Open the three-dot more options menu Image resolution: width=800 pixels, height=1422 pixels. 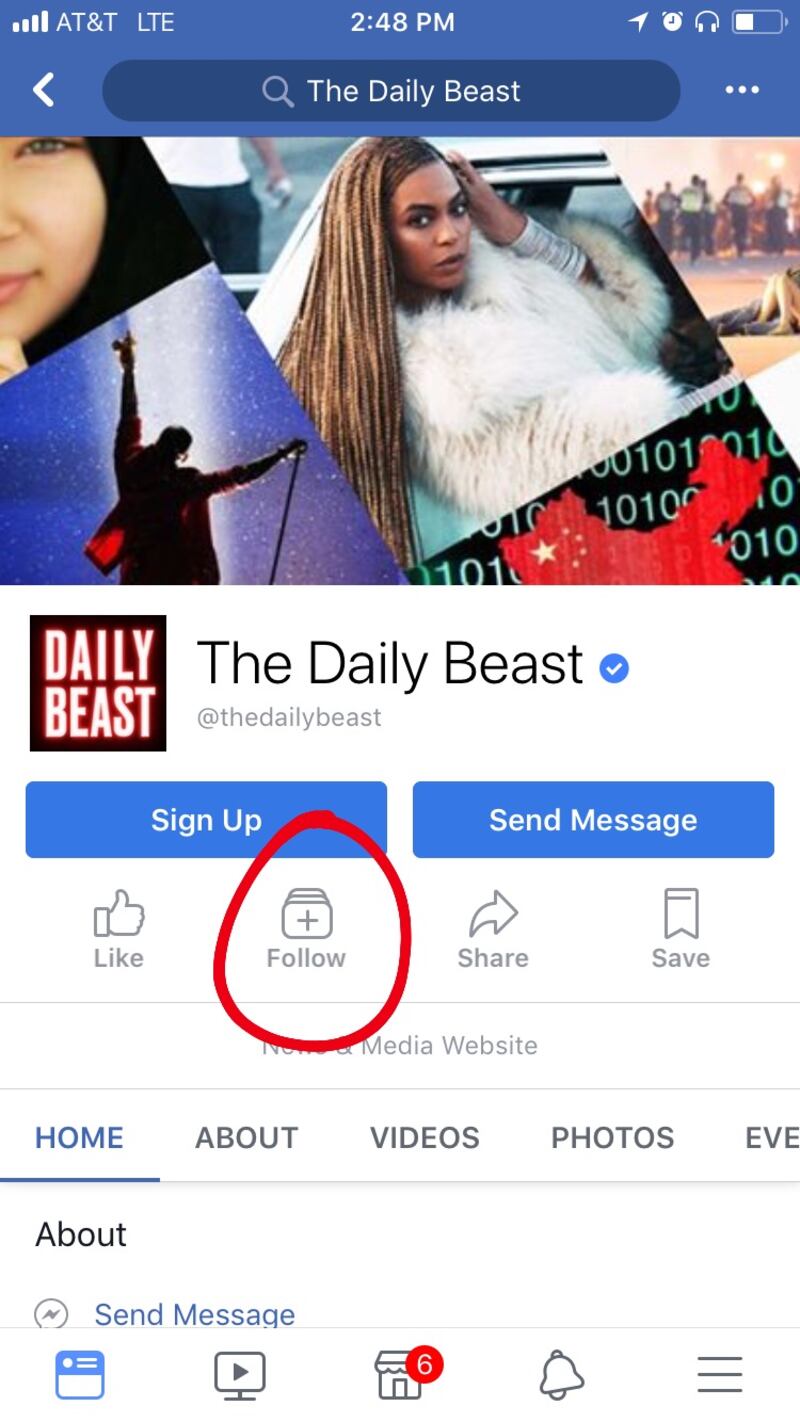[742, 91]
